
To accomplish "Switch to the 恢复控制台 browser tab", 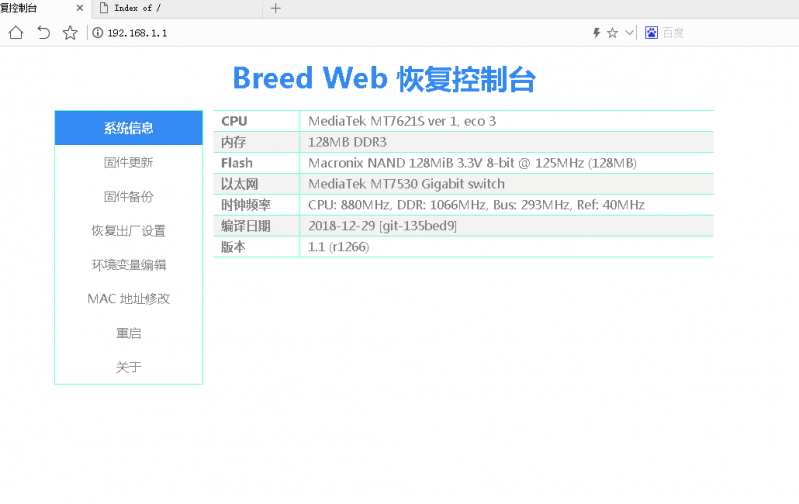I will click(43, 8).
